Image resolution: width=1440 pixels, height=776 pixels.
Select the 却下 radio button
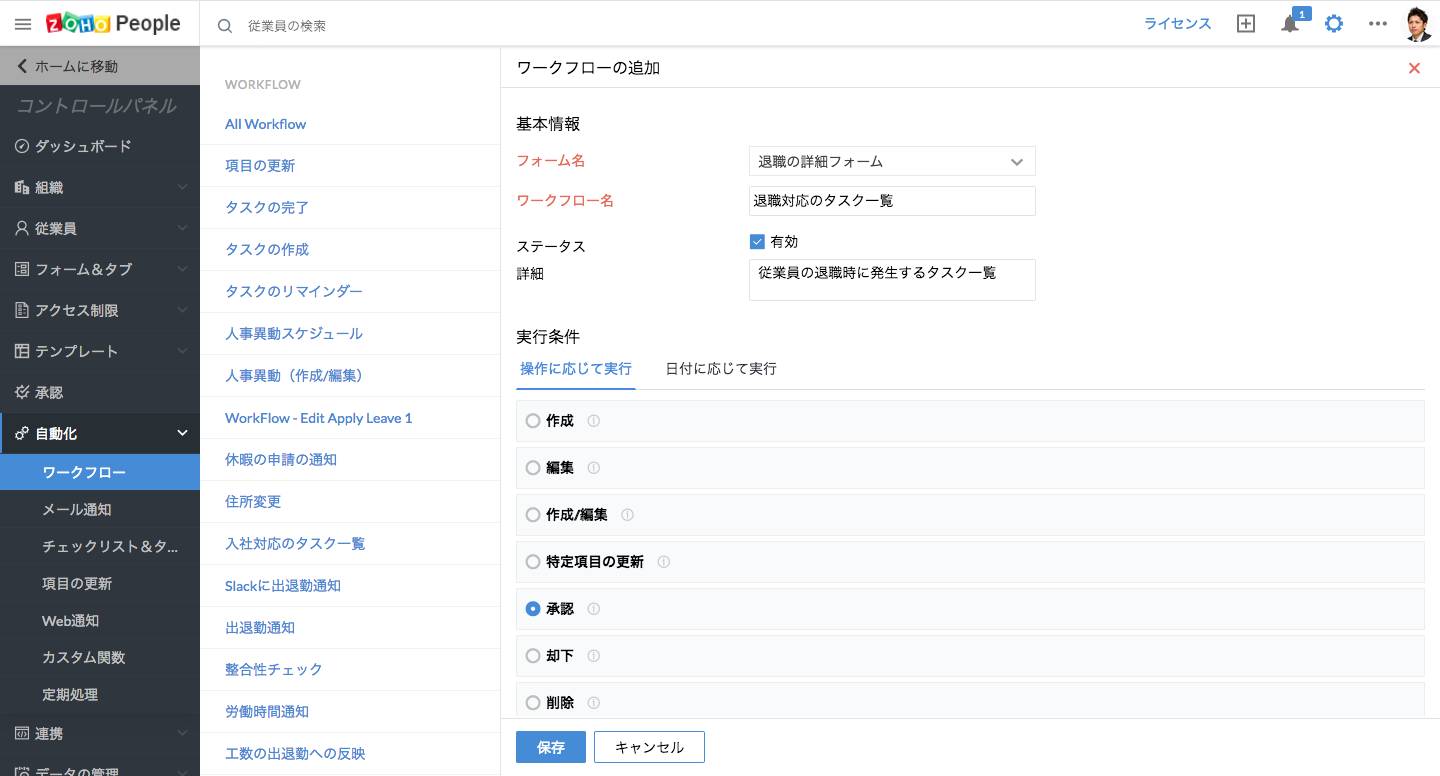pos(533,656)
